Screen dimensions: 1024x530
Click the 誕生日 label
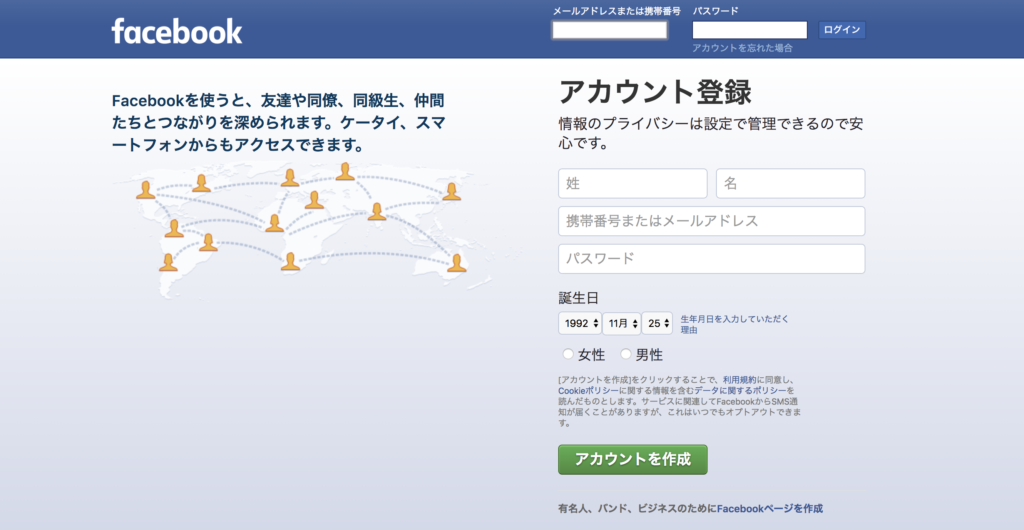pyautogui.click(x=579, y=298)
